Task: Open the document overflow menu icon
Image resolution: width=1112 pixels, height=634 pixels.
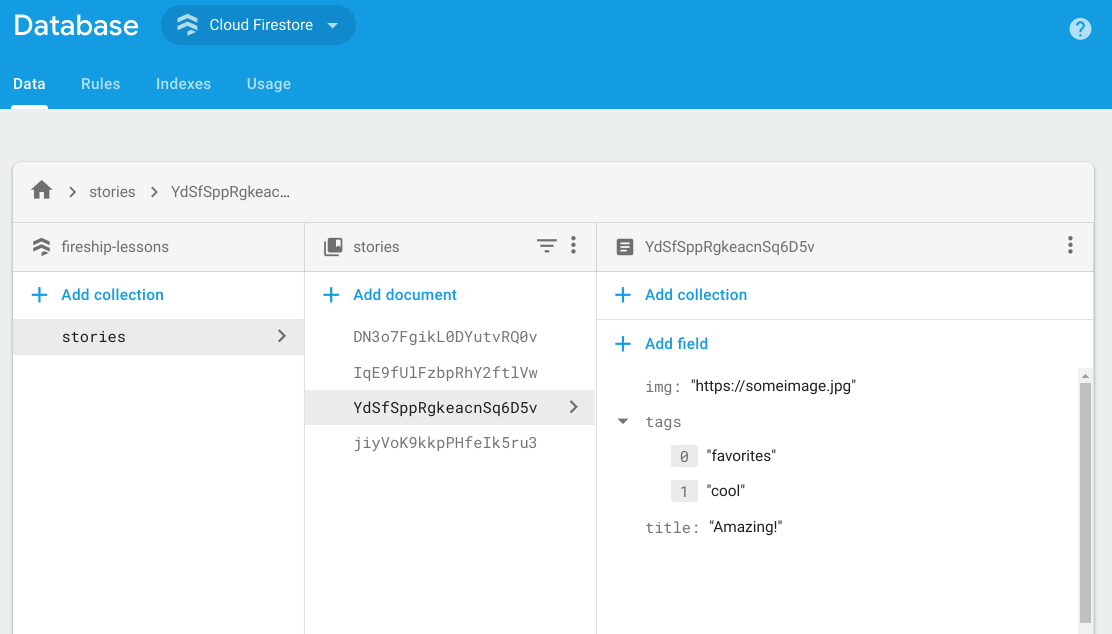Action: click(1069, 245)
